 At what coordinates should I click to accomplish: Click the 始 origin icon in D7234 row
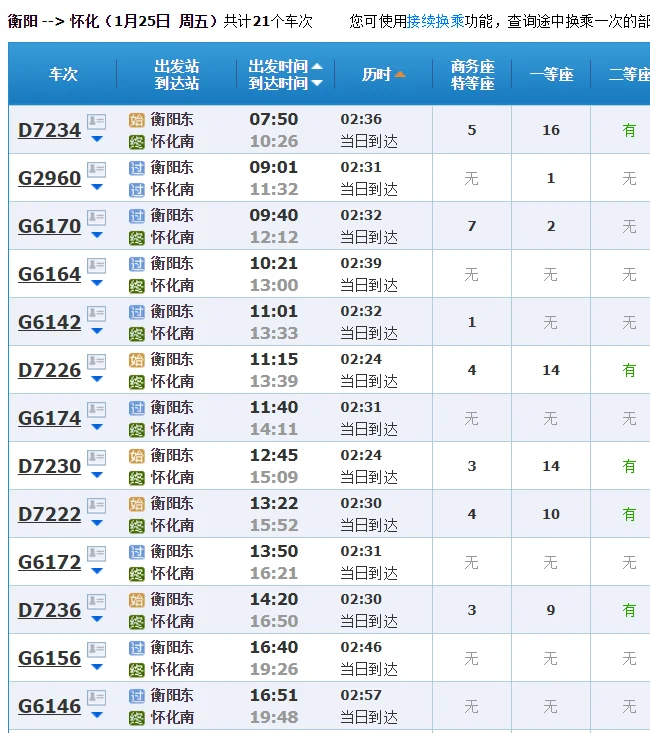(137, 119)
